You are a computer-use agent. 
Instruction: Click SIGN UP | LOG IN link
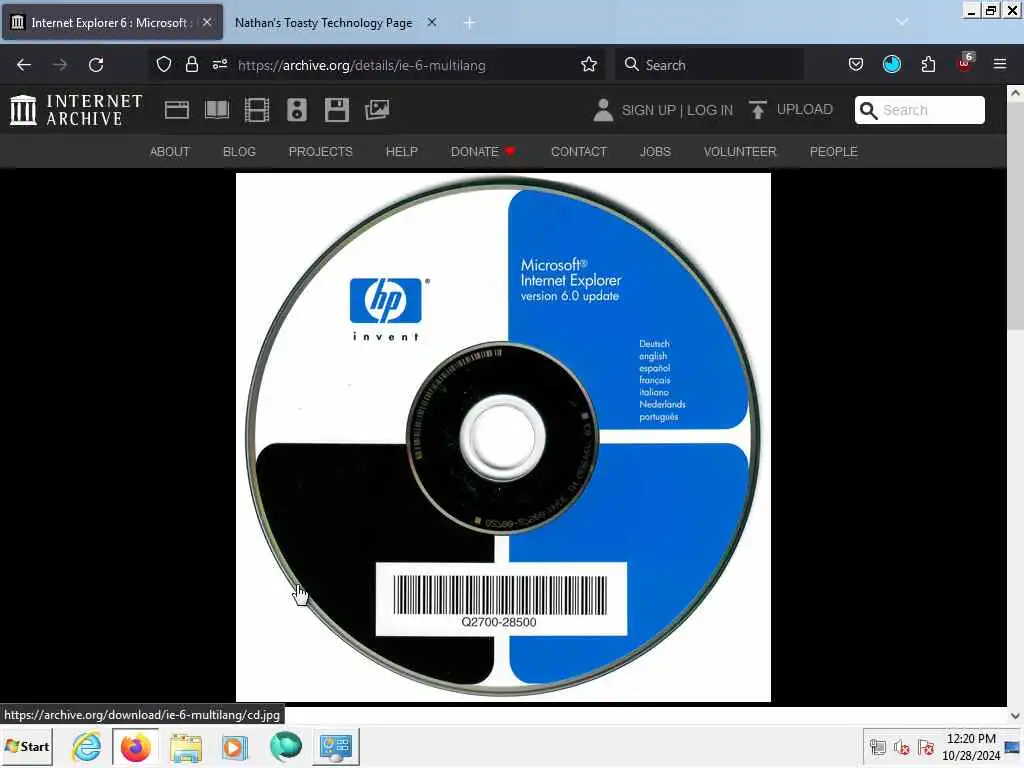point(677,110)
